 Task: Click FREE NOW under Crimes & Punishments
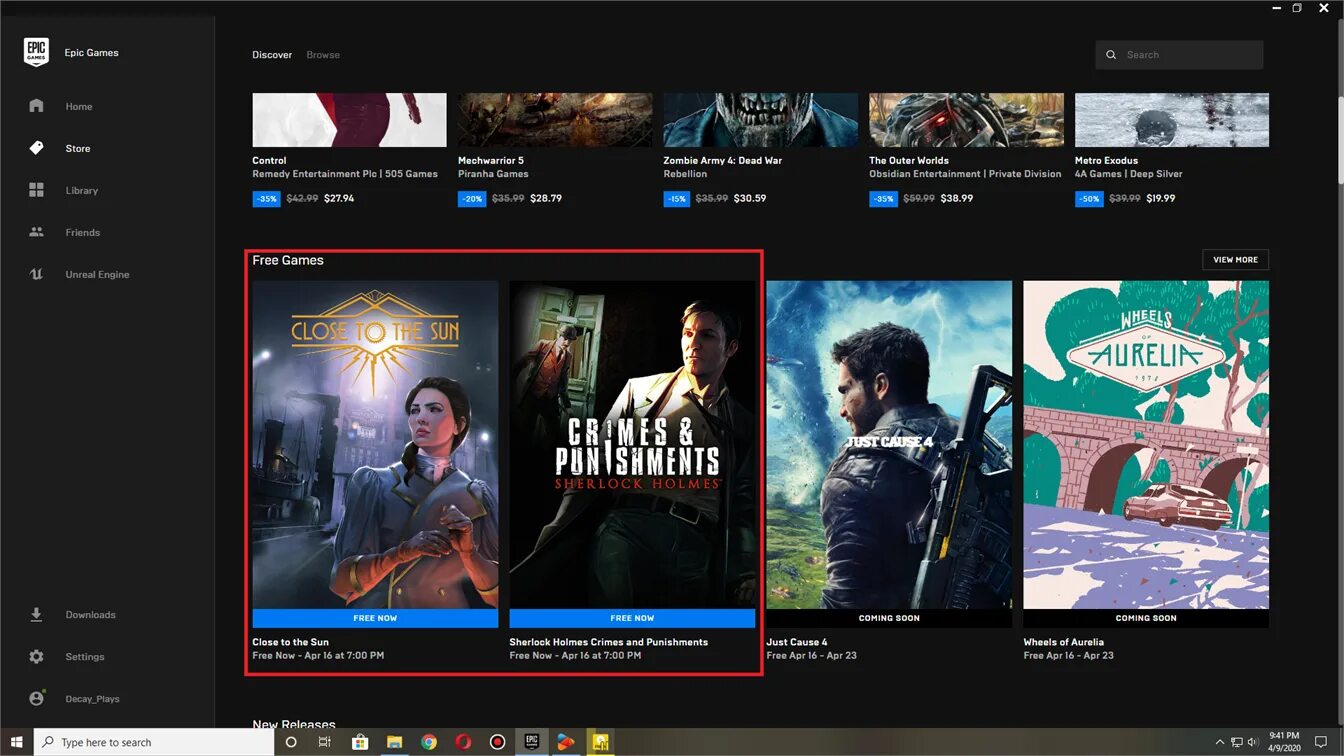click(632, 618)
